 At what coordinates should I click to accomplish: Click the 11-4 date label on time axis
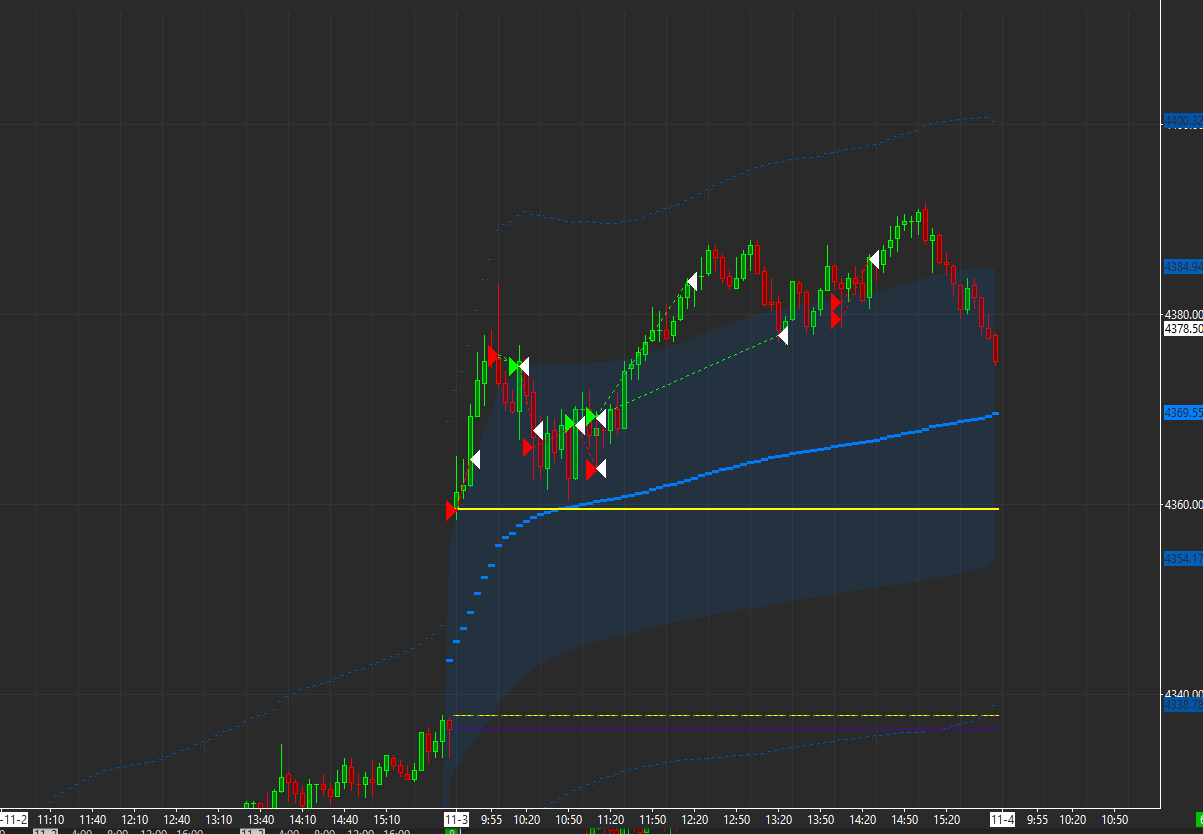coord(1003,819)
